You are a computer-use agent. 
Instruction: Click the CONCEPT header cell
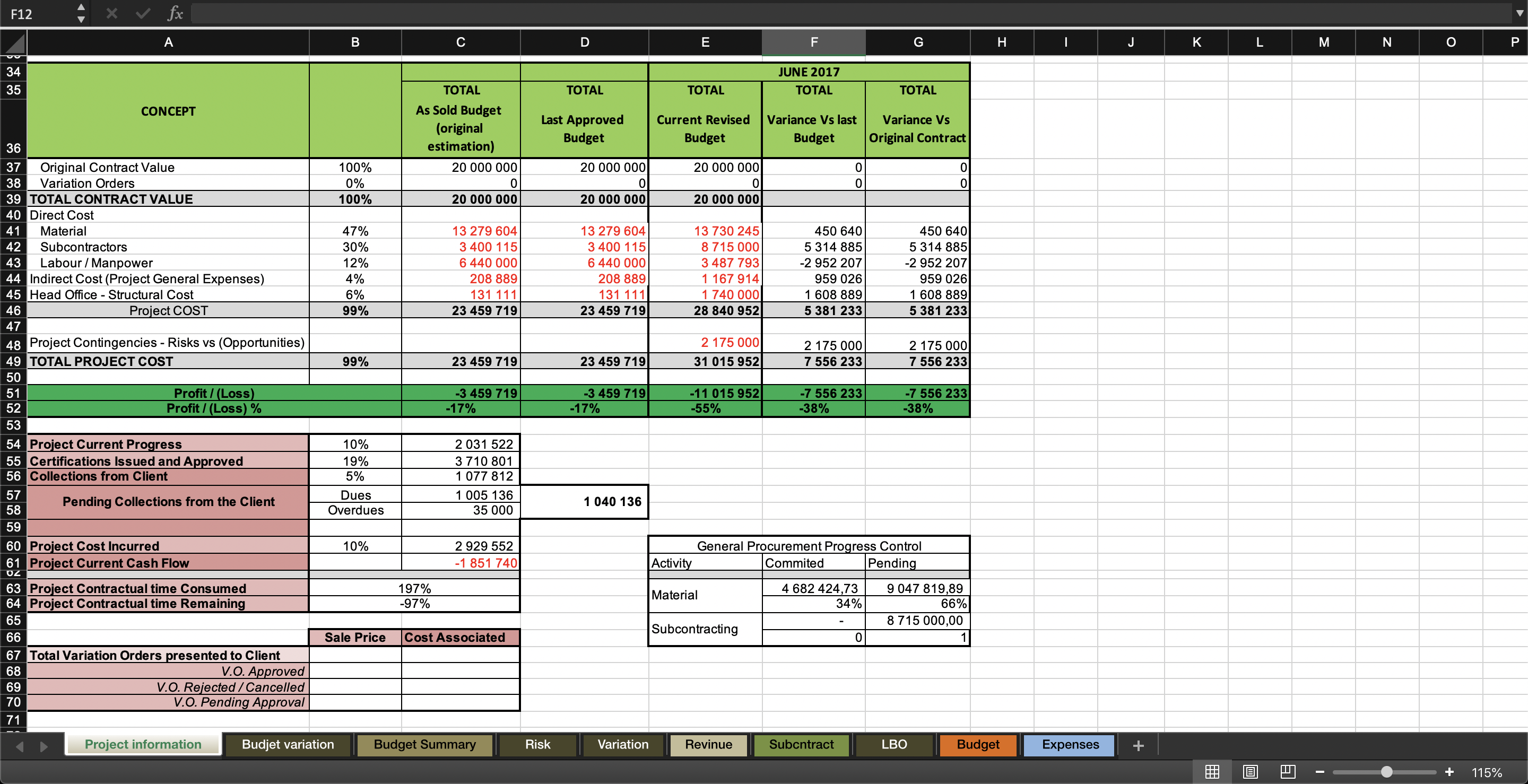(169, 111)
